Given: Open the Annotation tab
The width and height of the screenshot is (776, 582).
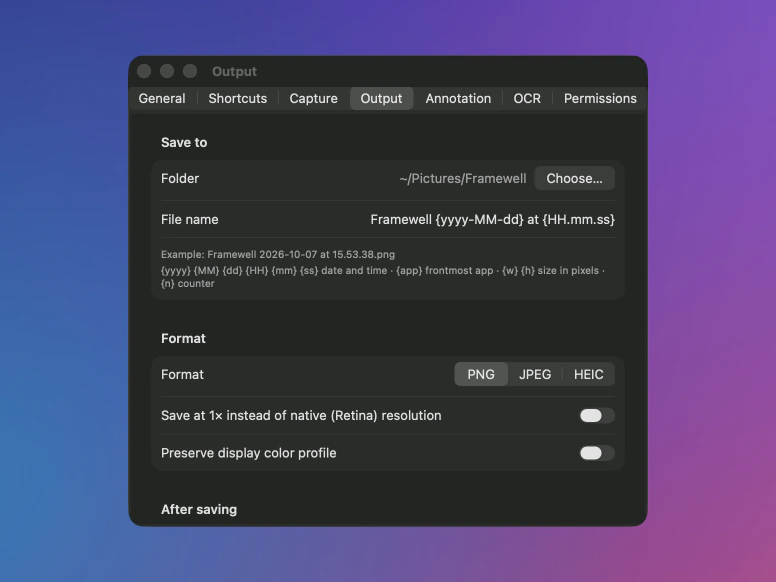Looking at the screenshot, I should click(458, 98).
